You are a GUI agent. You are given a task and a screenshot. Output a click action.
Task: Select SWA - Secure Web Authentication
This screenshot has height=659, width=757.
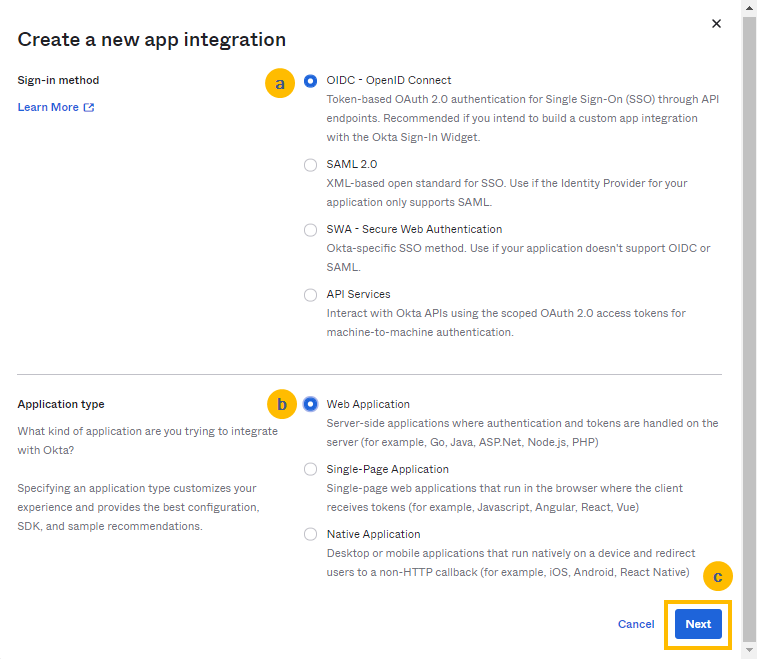point(311,230)
